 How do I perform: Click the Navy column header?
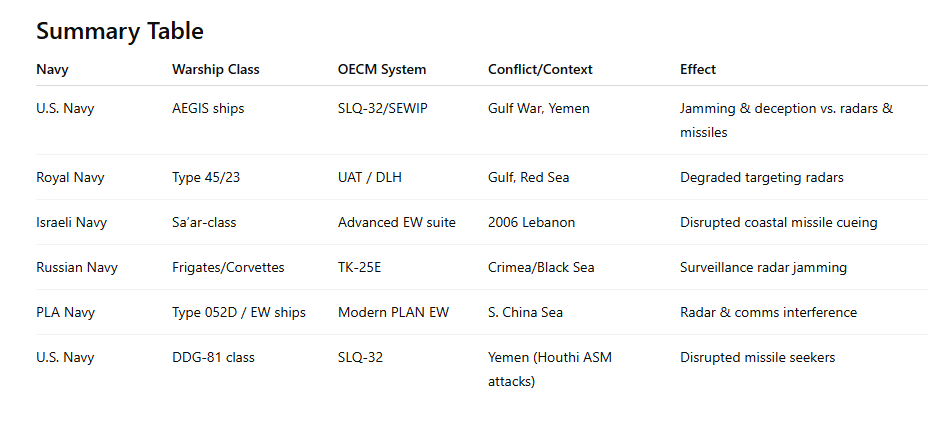(x=52, y=70)
